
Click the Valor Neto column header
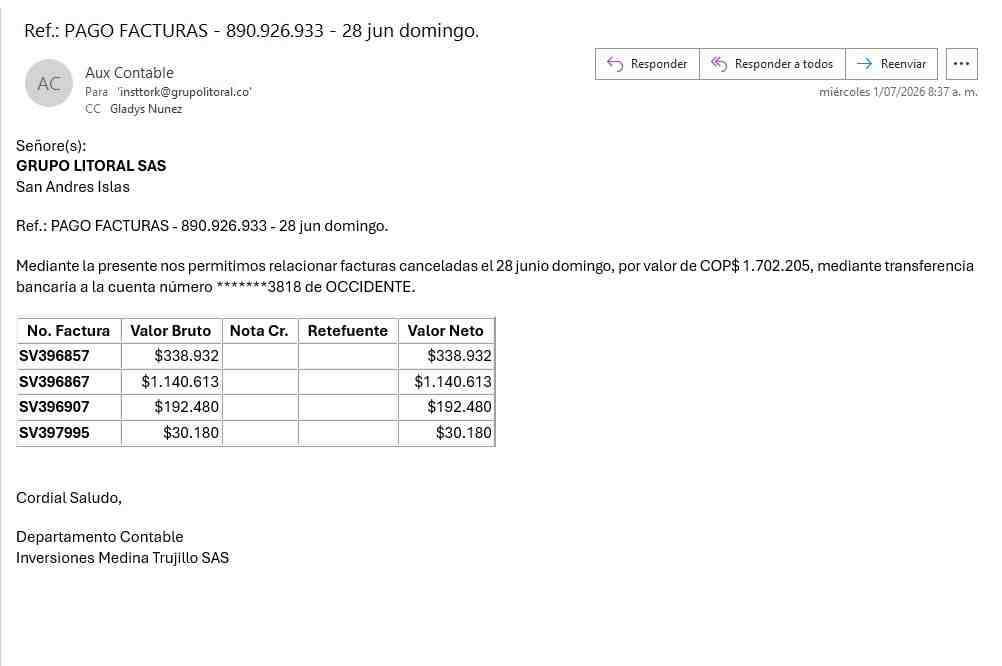click(x=445, y=331)
